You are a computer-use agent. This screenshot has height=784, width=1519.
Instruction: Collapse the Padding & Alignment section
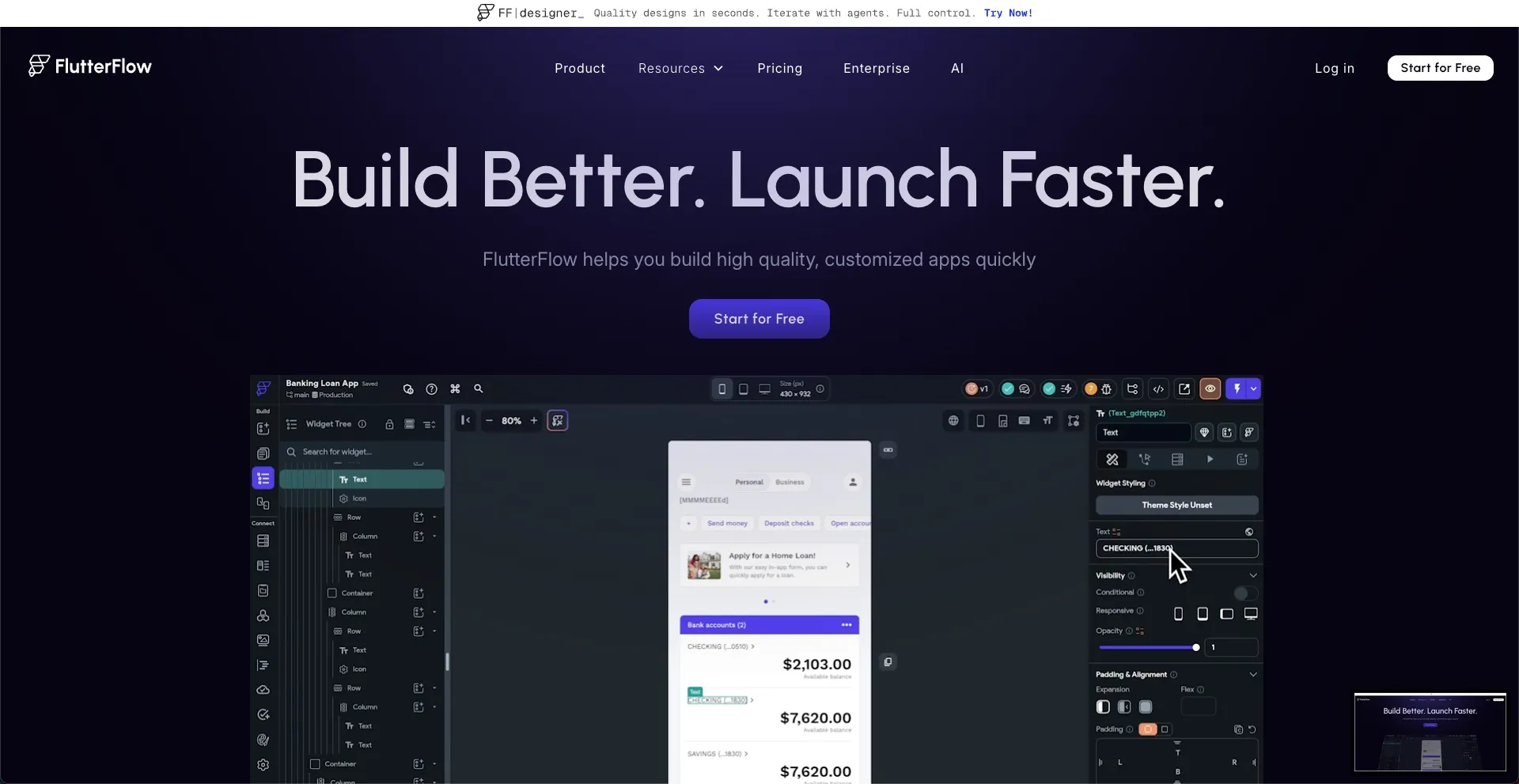pos(1253,675)
